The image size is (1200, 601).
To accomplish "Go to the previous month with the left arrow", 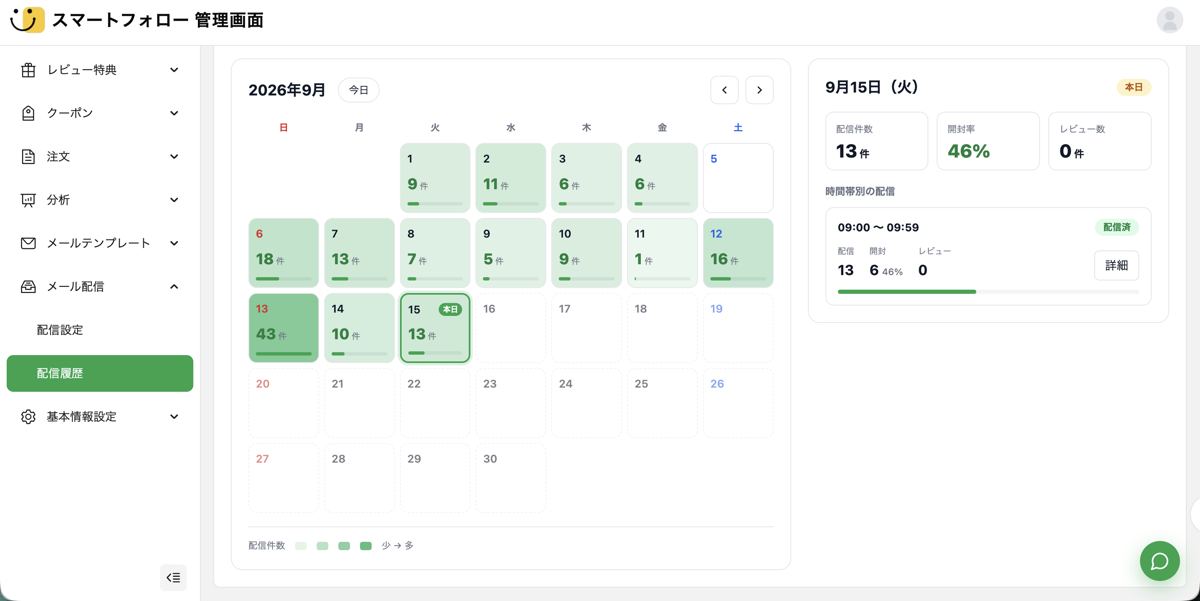I will pyautogui.click(x=725, y=90).
